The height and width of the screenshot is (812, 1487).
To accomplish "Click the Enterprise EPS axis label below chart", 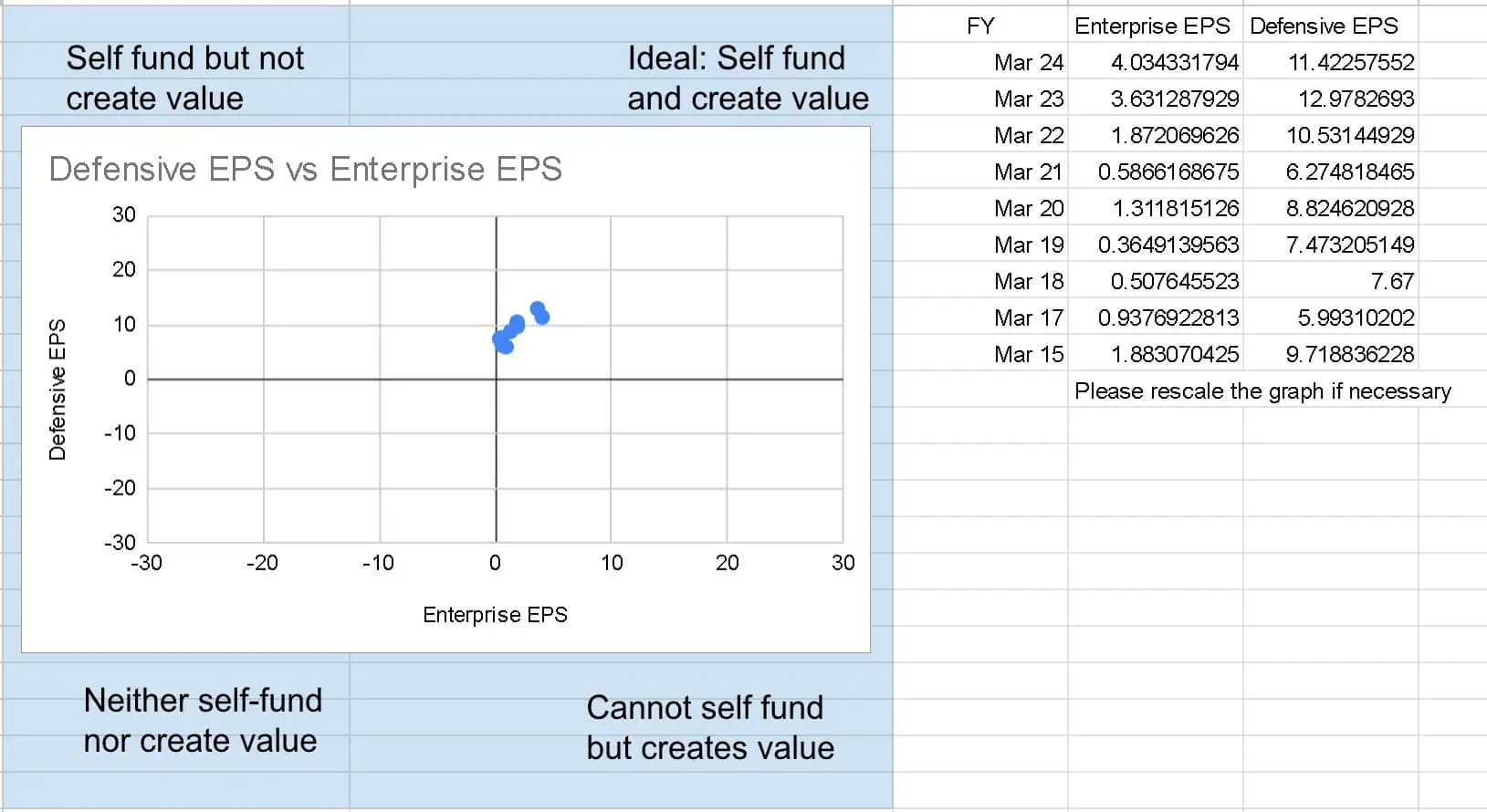I will coord(495,615).
